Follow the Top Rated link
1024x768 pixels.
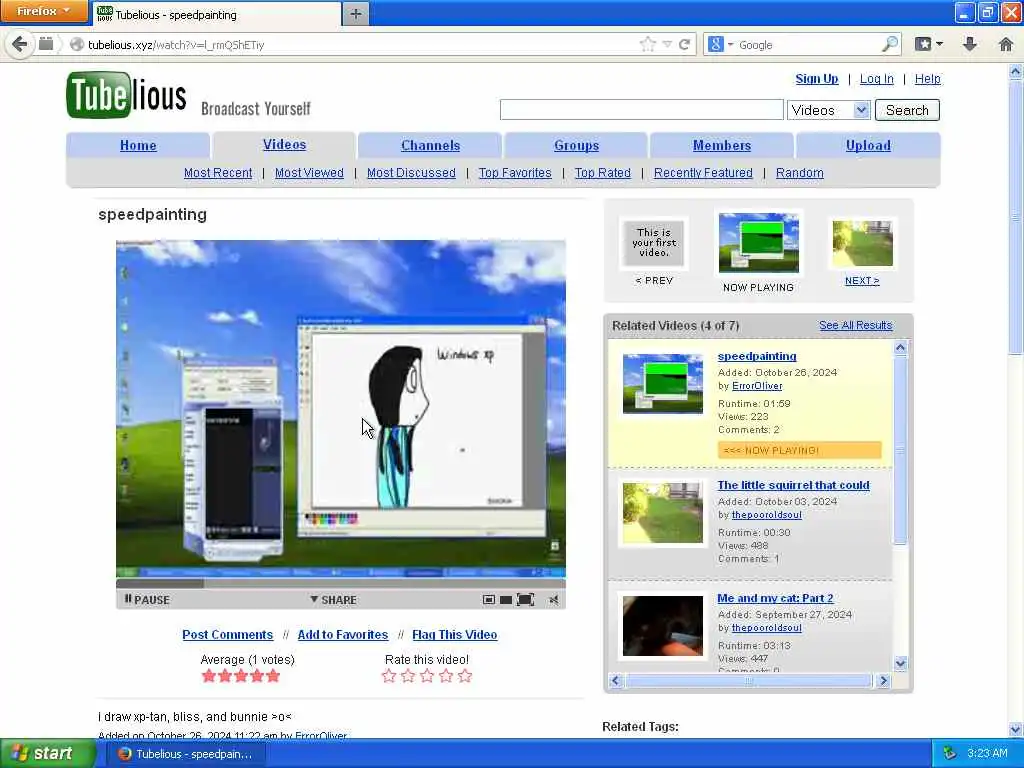[x=603, y=172]
